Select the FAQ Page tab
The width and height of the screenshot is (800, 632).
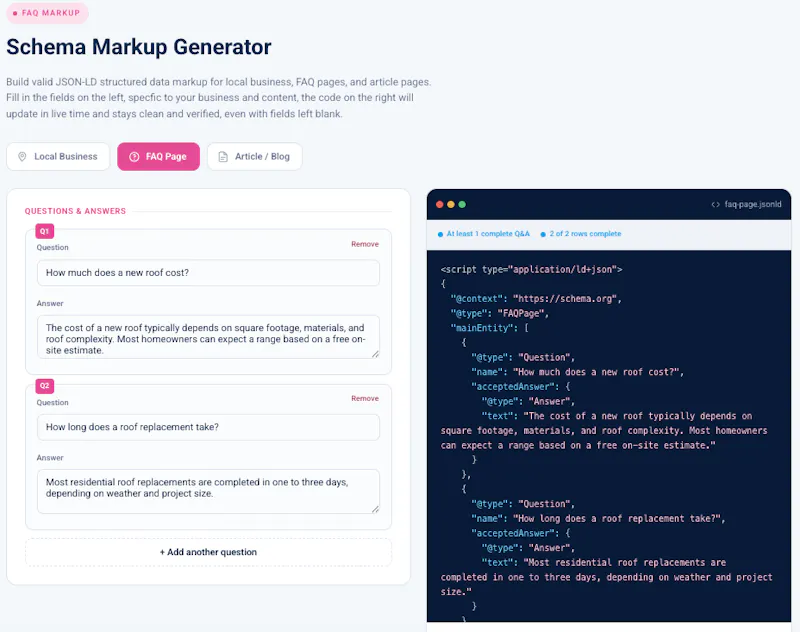pos(158,157)
